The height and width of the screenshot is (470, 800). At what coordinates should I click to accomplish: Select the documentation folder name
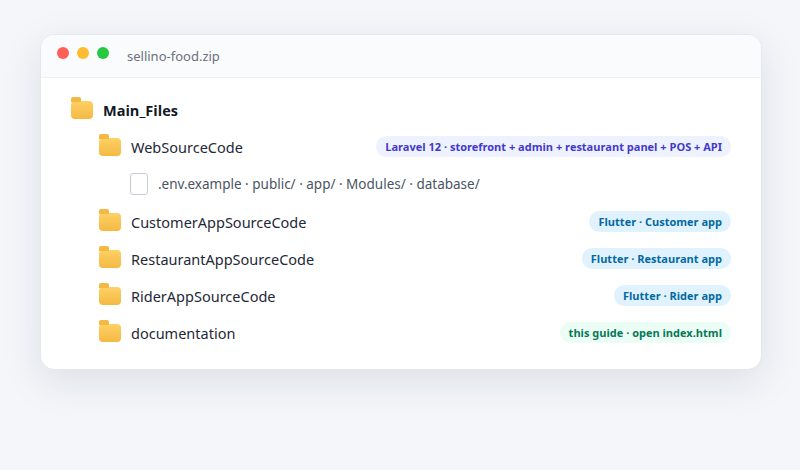point(183,334)
